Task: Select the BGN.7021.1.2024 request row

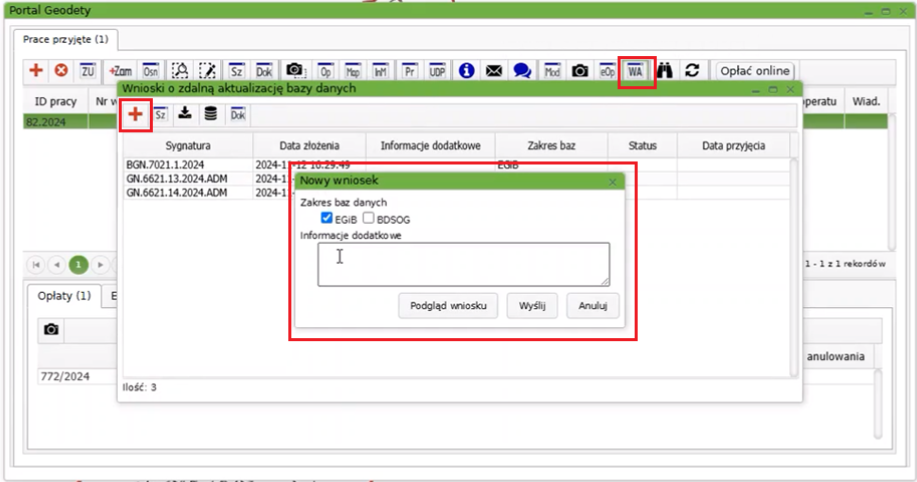Action: (164, 164)
